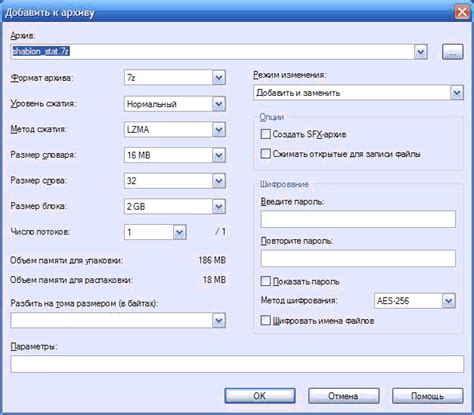Expand the Метод сжатия LZMA combo box
This screenshot has height=415, width=474.
point(219,130)
